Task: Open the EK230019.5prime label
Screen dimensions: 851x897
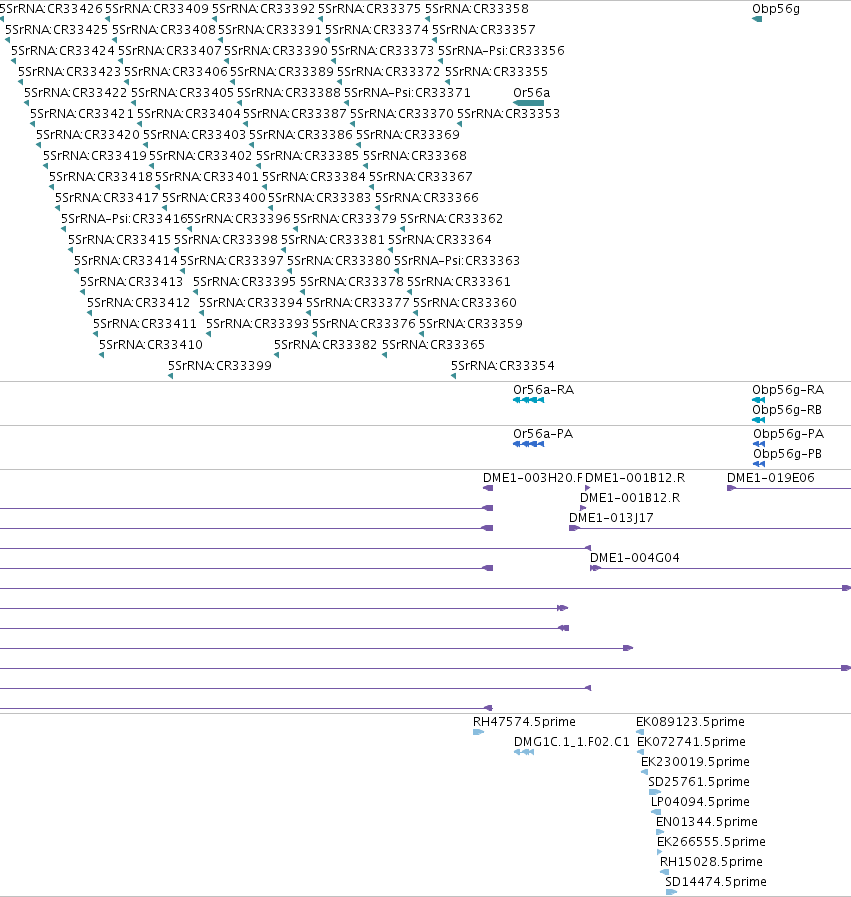Action: pos(695,761)
